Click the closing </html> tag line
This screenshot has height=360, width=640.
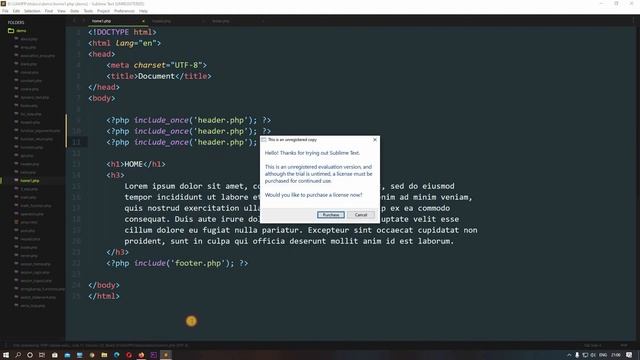coord(104,296)
